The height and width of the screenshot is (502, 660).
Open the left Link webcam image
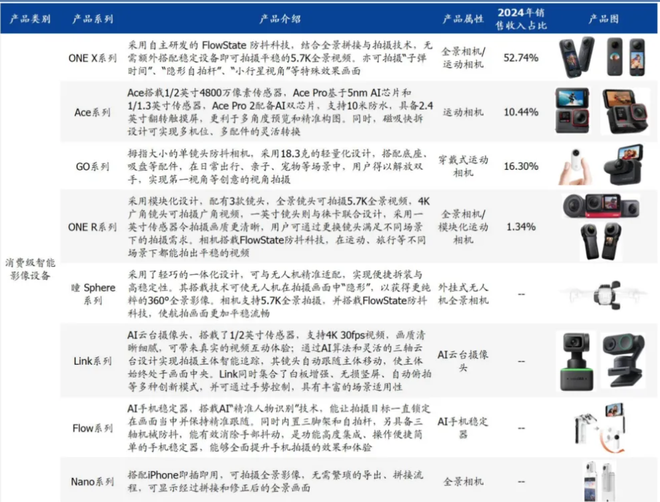coord(576,362)
